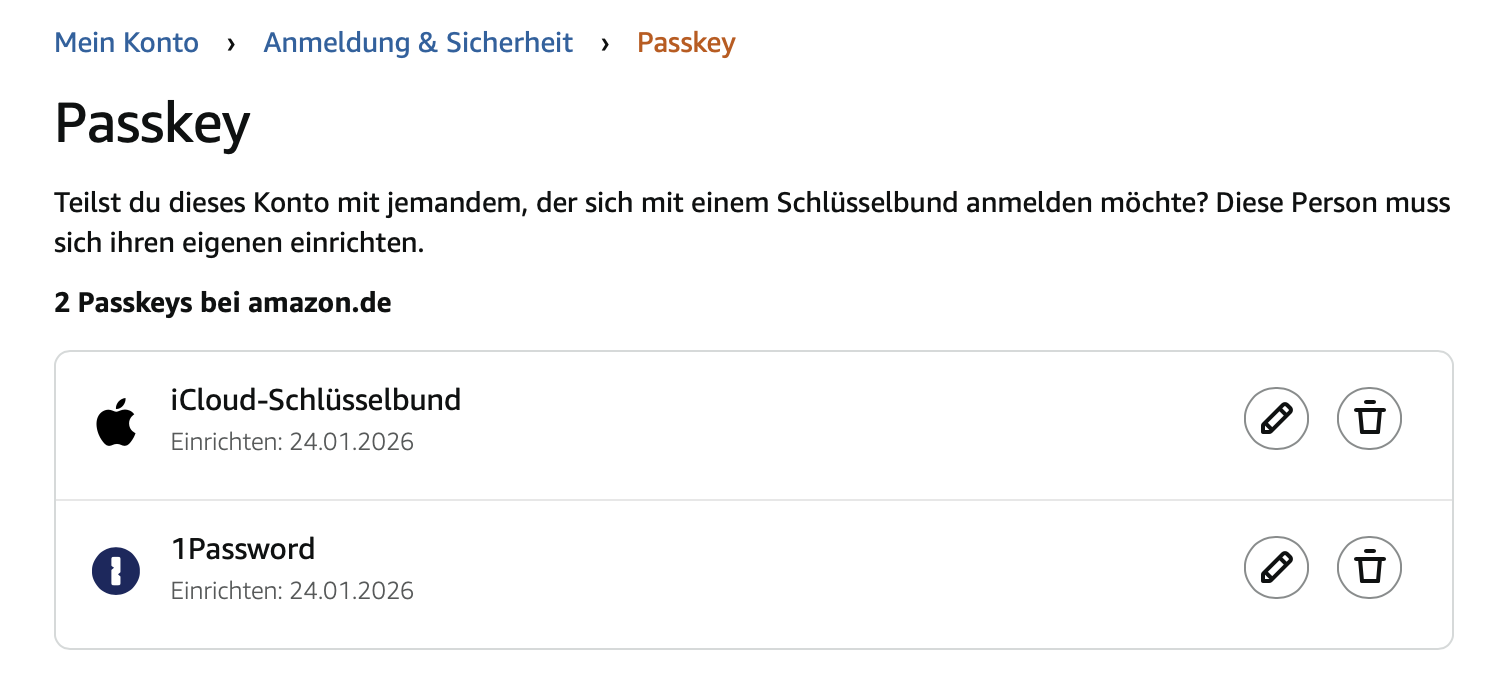
Task: Click the large Passkey page heading
Action: (x=152, y=125)
